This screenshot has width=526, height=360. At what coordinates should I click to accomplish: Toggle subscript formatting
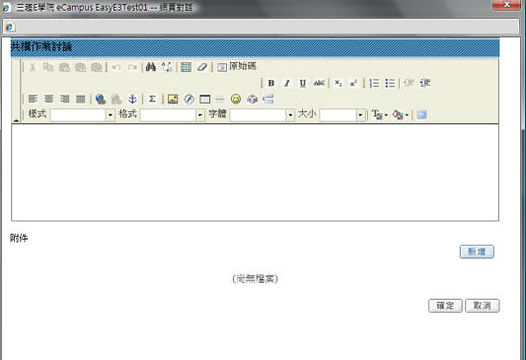[338, 83]
